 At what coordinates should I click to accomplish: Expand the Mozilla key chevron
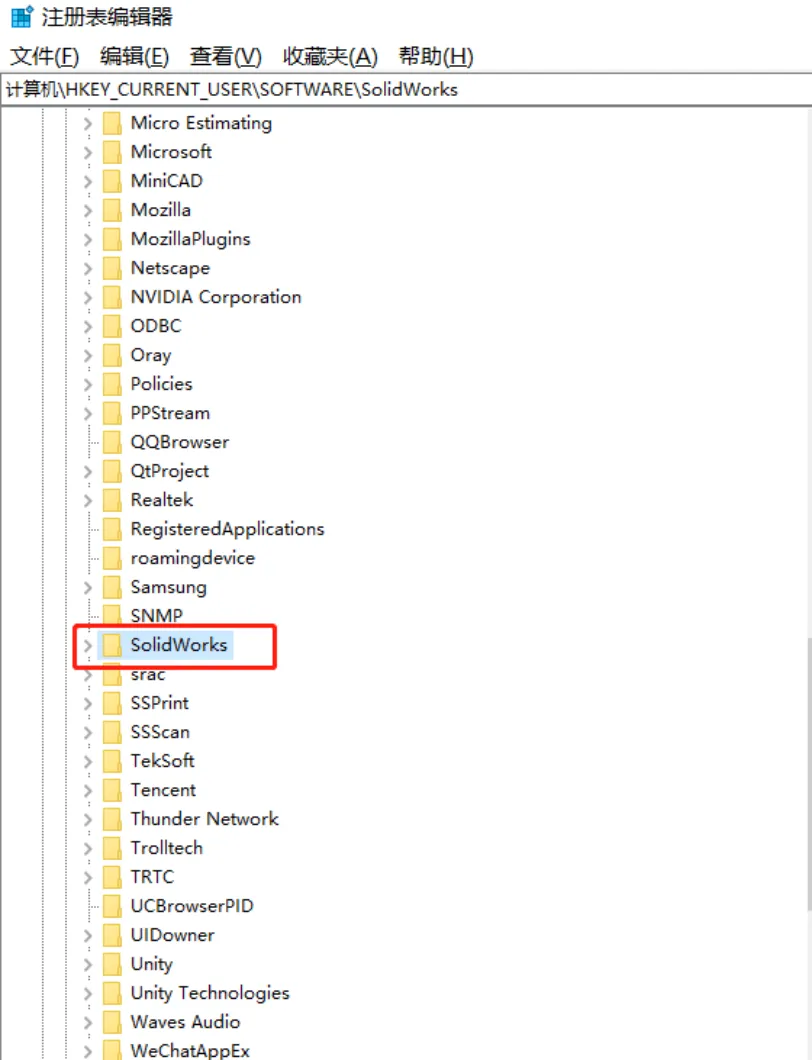pyautogui.click(x=88, y=211)
